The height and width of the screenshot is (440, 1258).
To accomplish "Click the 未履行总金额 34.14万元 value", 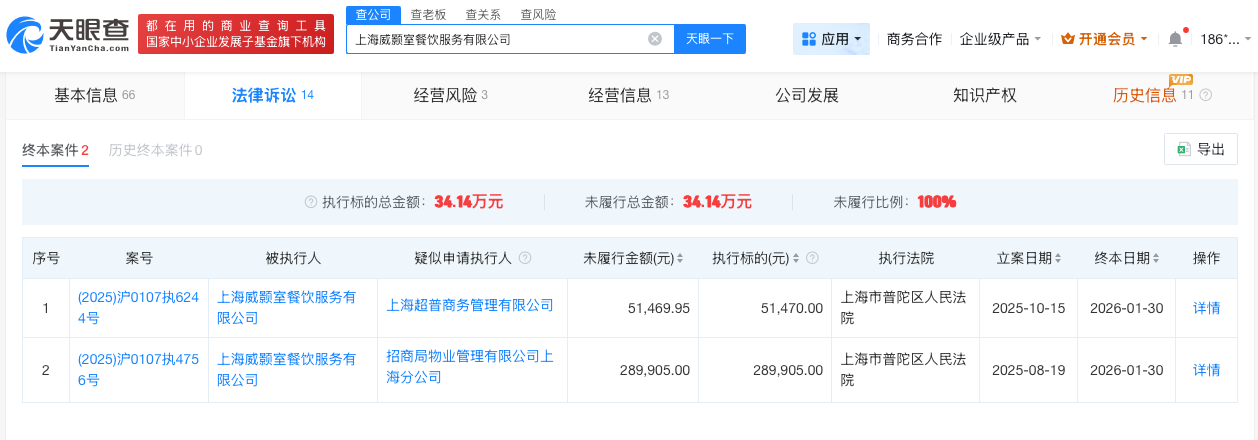I will tap(717, 202).
